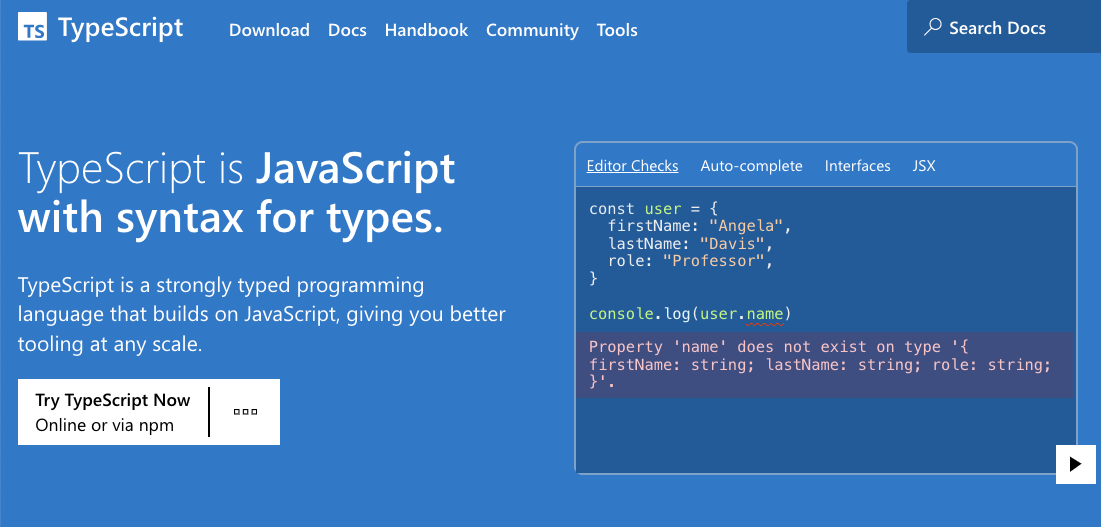Open the Docs menu item
The height and width of the screenshot is (527, 1101).
pos(347,30)
